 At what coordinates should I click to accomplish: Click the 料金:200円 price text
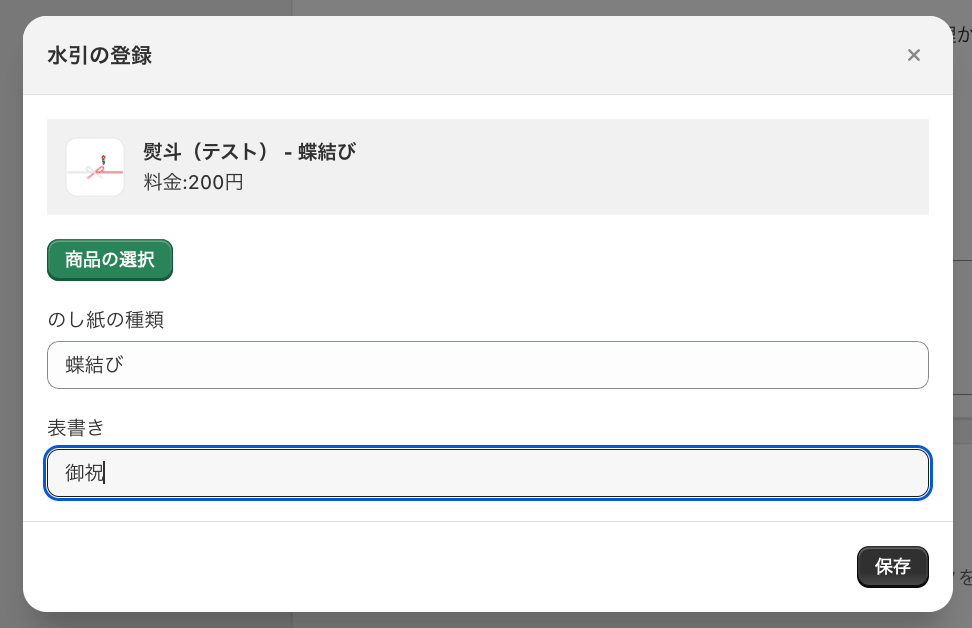point(194,182)
